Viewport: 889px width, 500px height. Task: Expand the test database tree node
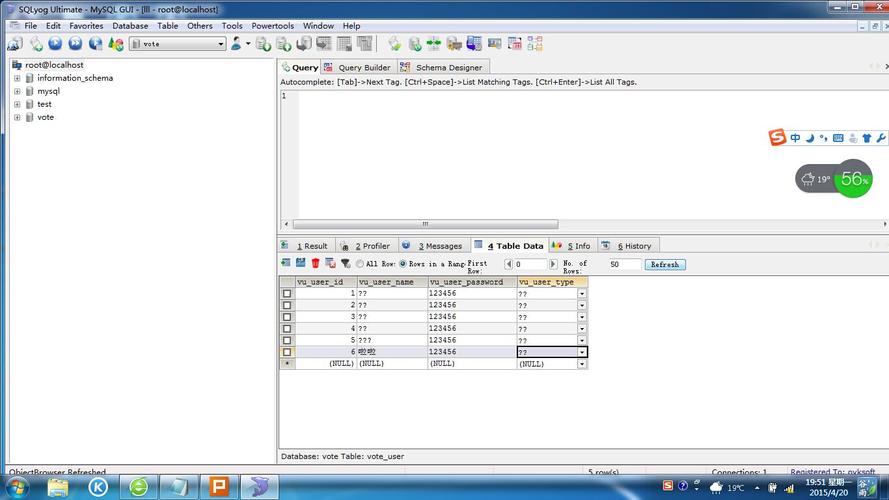click(17, 104)
